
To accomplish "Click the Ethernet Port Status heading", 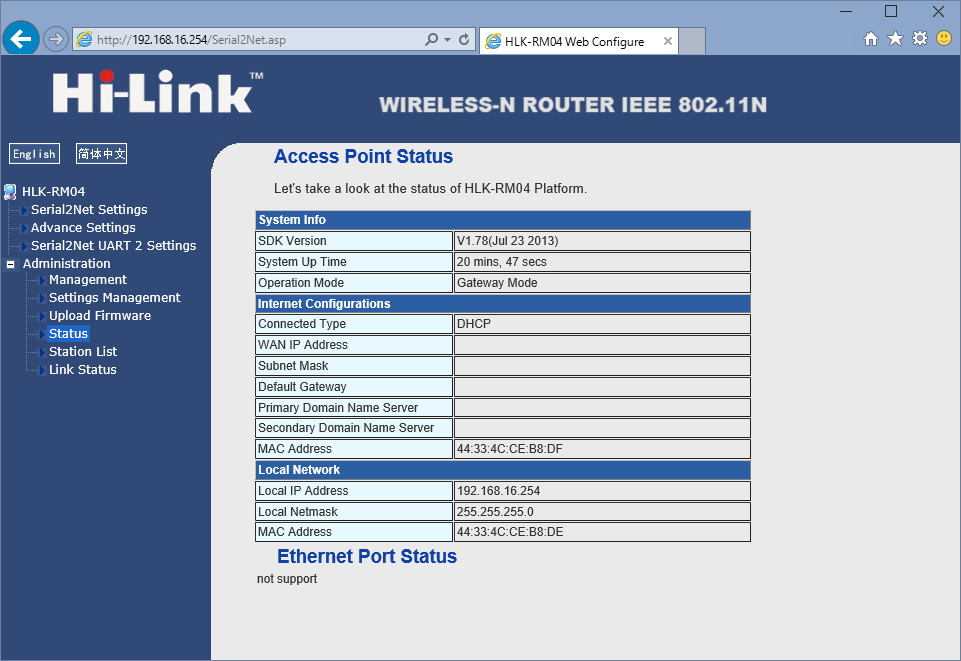I will tap(367, 556).
